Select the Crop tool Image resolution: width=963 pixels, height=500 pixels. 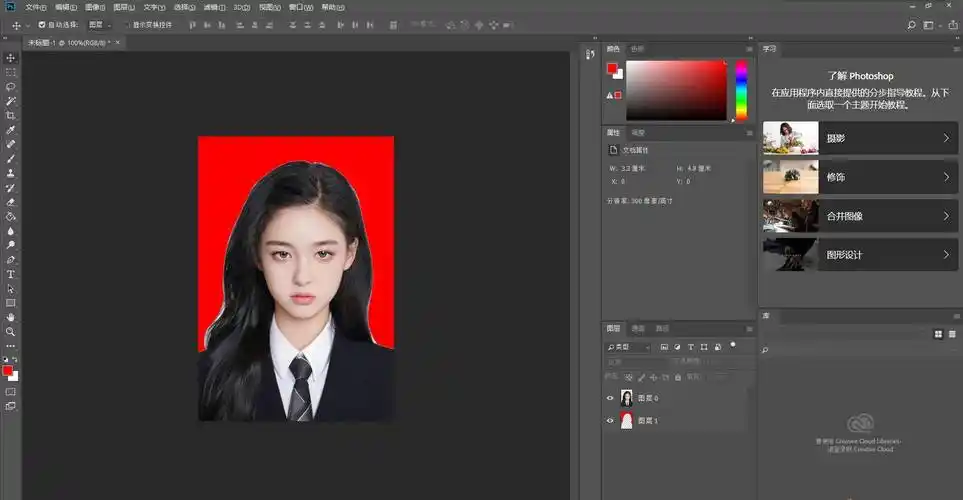10,115
